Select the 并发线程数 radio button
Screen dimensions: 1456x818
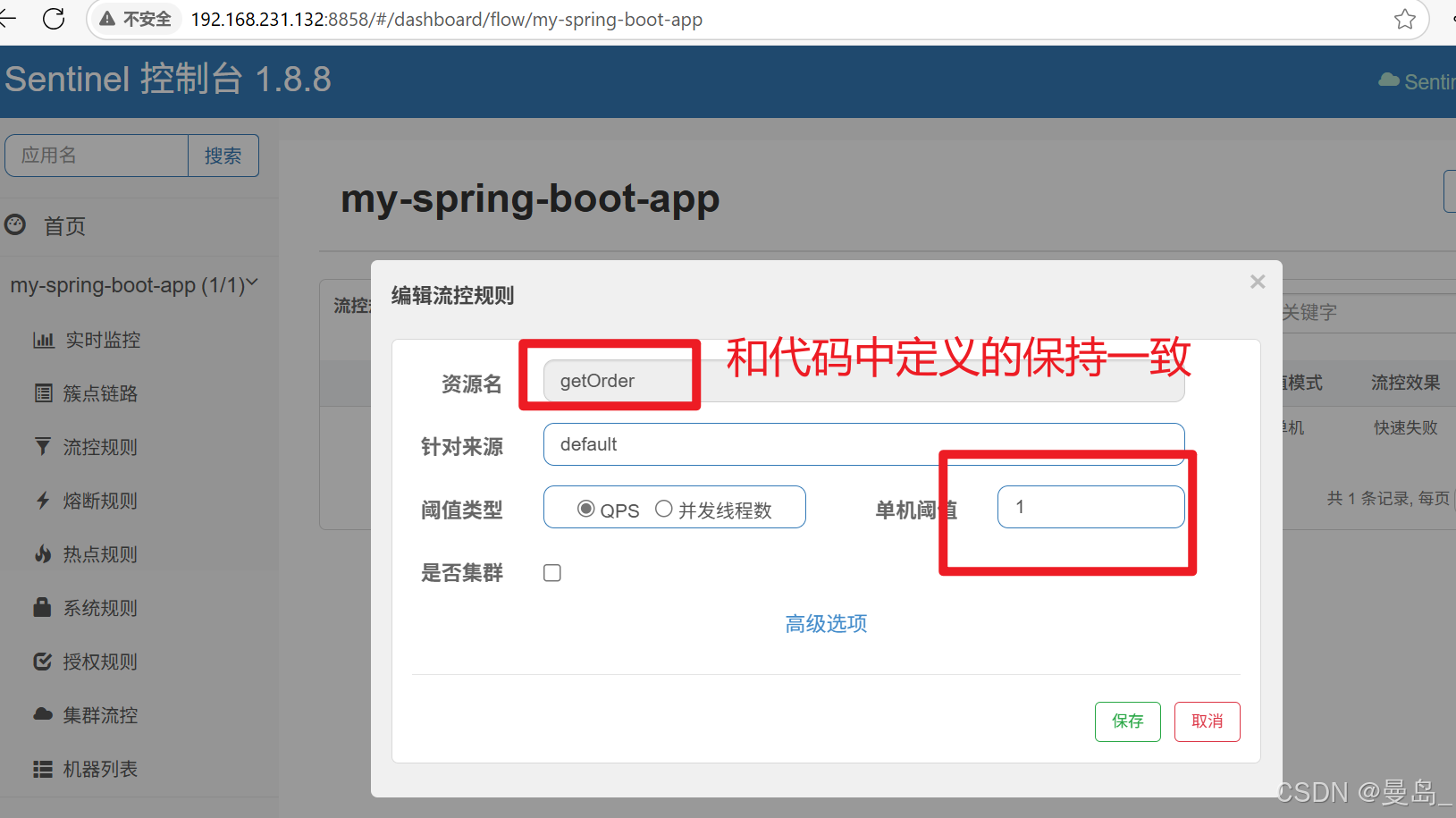[664, 509]
